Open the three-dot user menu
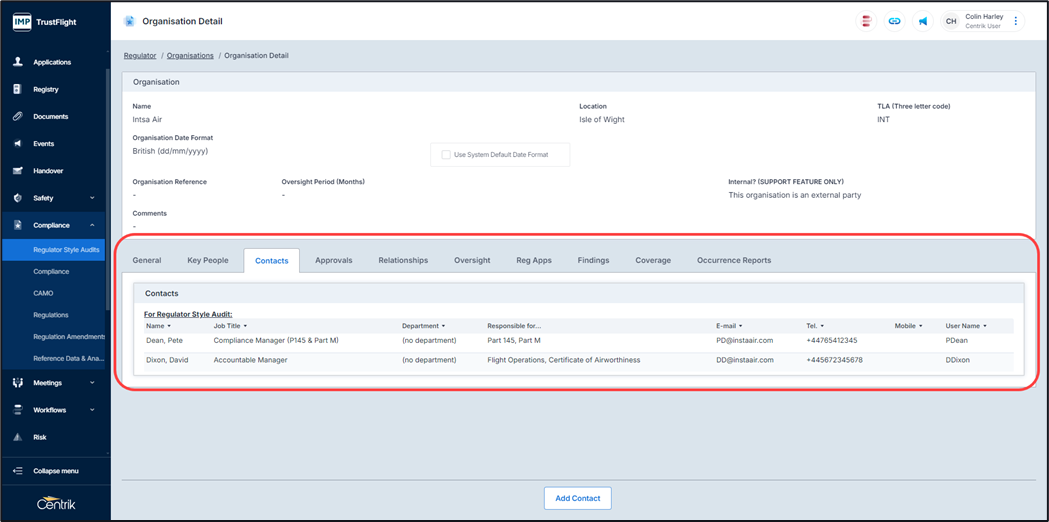The width and height of the screenshot is (1049, 522). tap(1016, 21)
